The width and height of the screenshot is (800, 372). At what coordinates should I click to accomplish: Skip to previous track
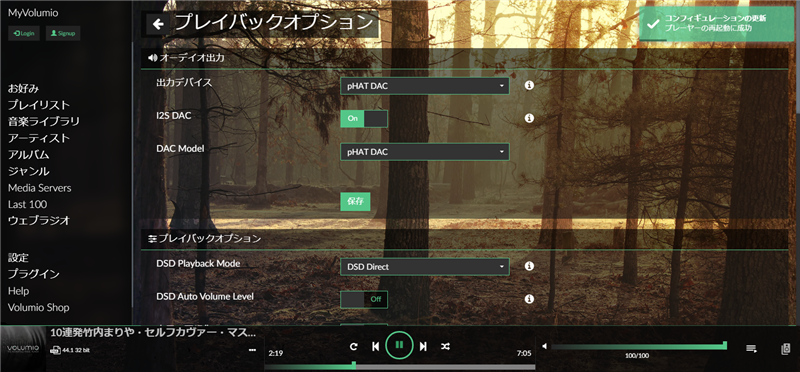pos(376,346)
